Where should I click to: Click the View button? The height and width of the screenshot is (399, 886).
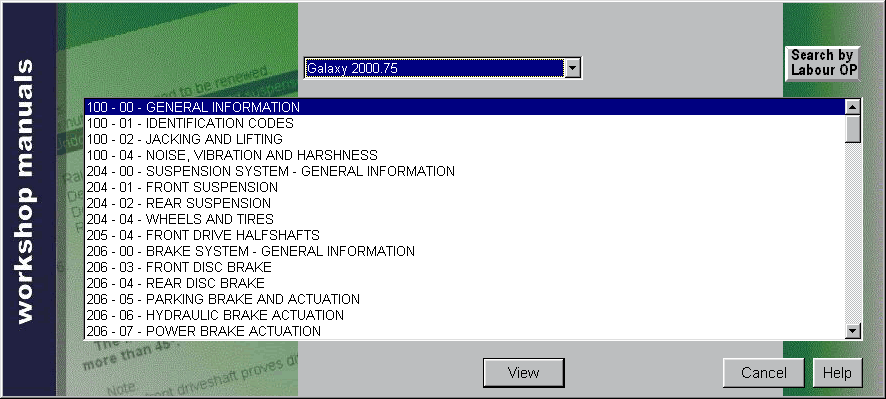(523, 373)
